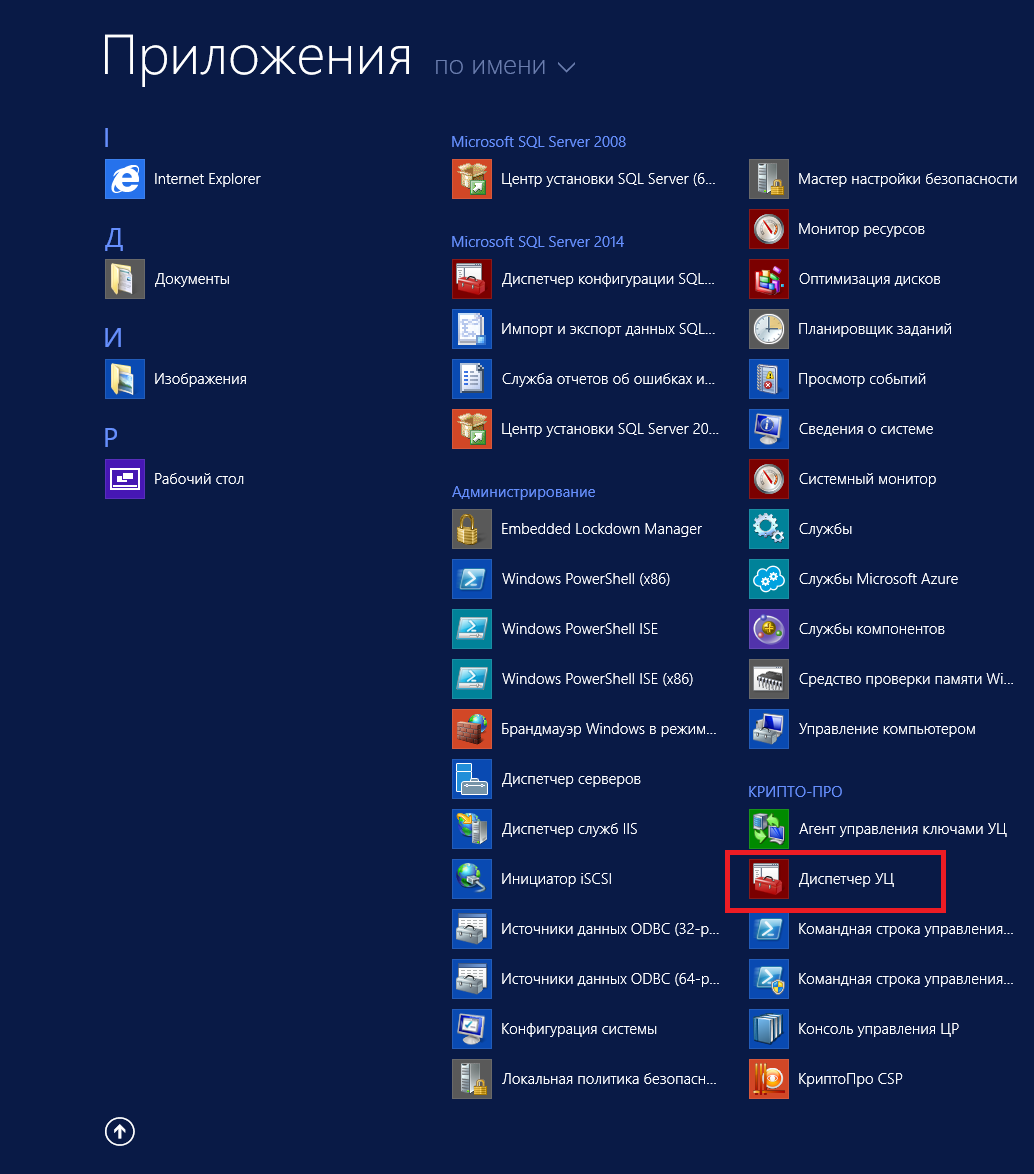
Task: Go back to Start via up arrow
Action: [120, 1131]
